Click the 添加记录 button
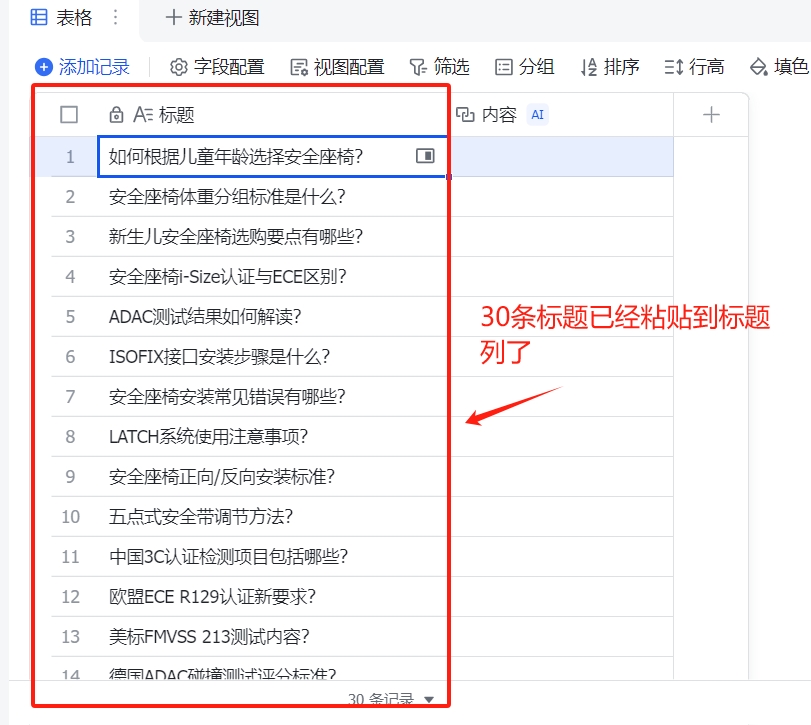 click(x=82, y=67)
